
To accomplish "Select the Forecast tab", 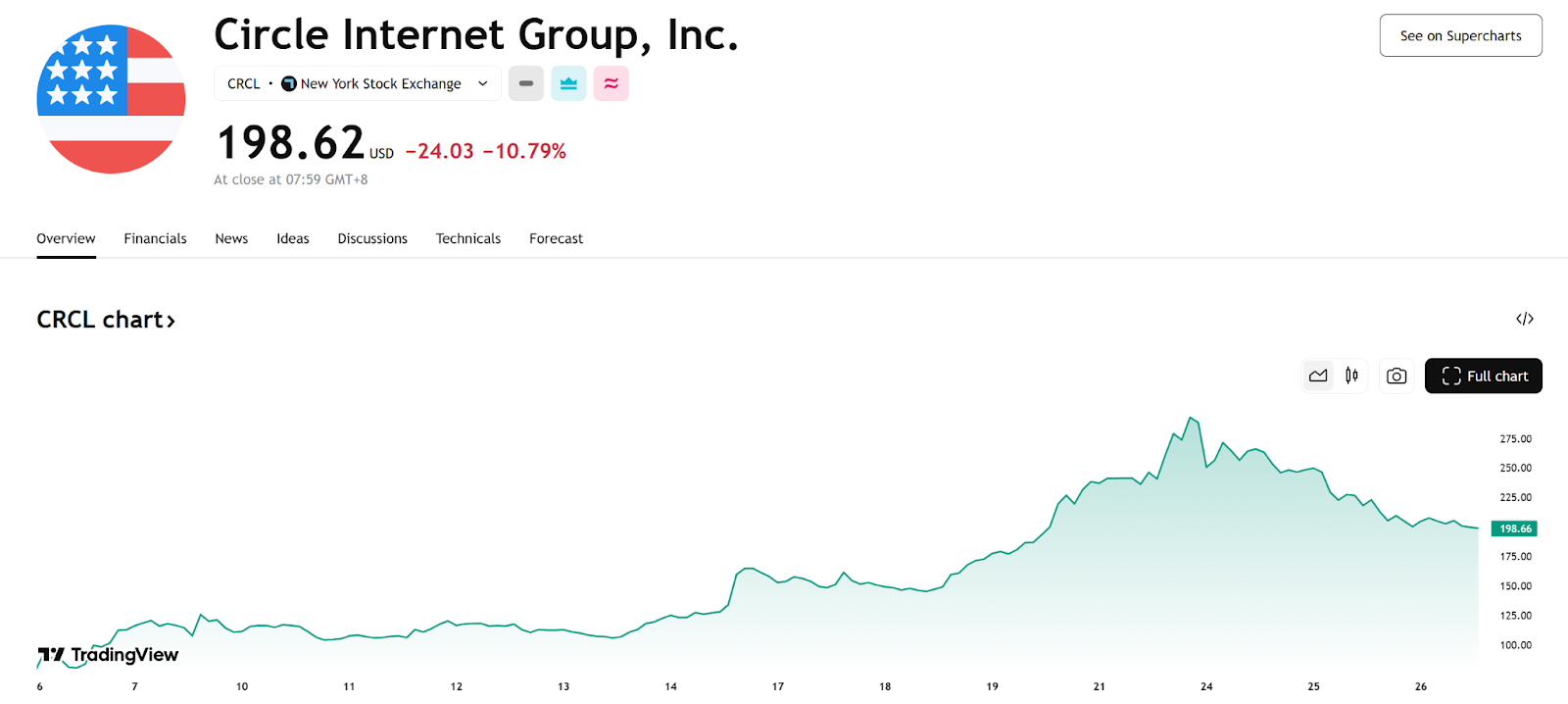I will (556, 239).
